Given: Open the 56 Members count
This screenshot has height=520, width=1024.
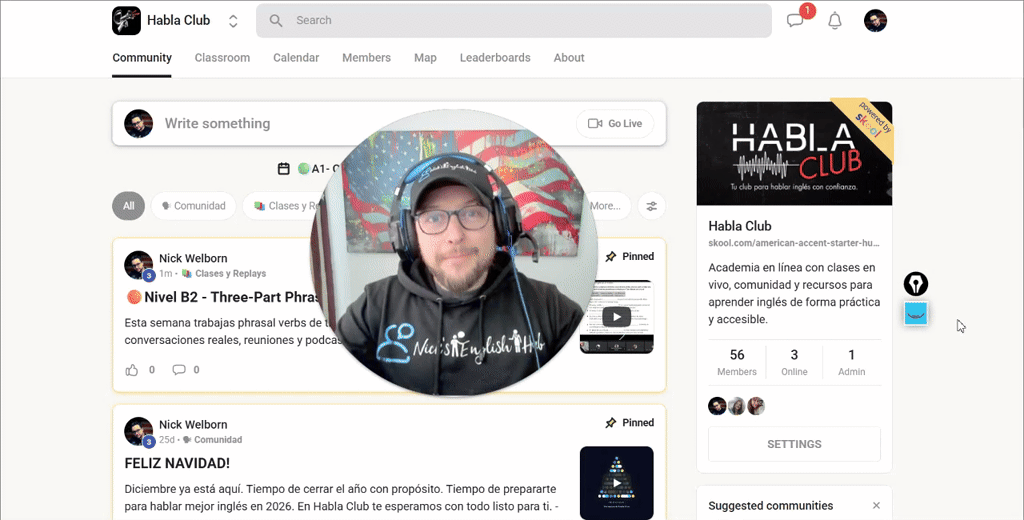Looking at the screenshot, I should (x=737, y=362).
